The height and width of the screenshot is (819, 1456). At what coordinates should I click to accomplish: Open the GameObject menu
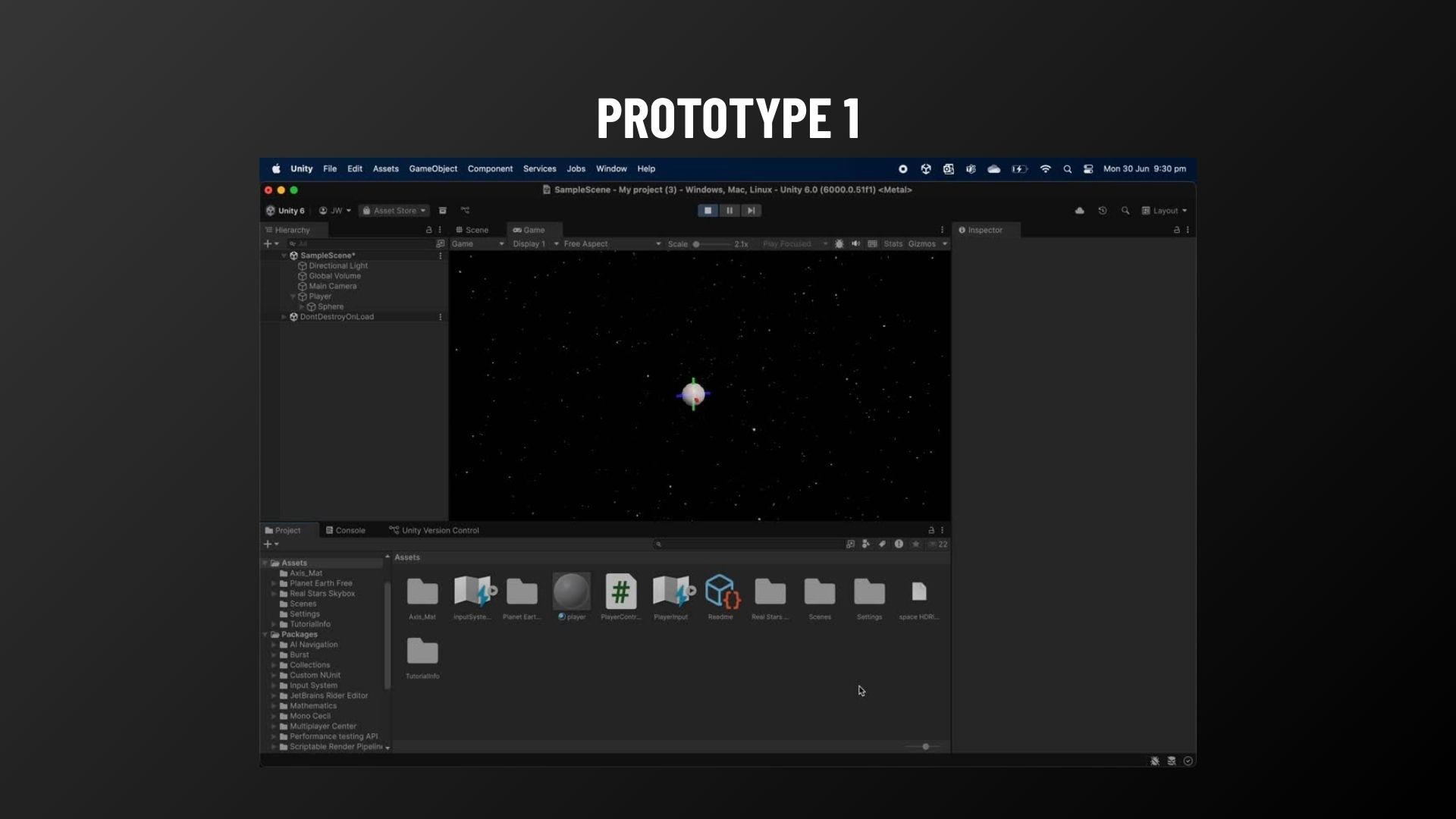tap(432, 169)
